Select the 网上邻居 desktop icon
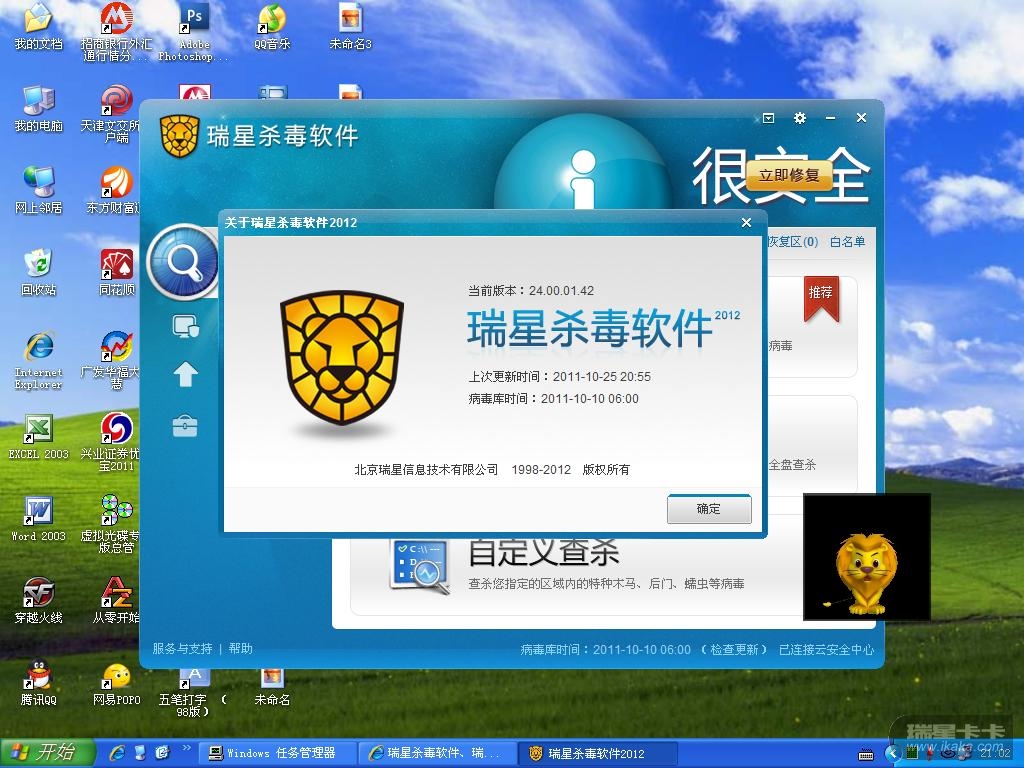Screen dimensions: 1024x768 [39, 190]
